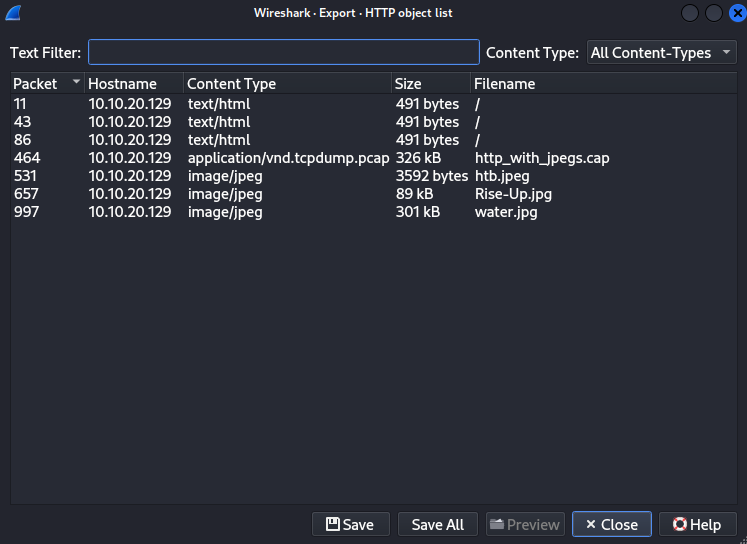Click the 326 kB size cell

[418, 158]
